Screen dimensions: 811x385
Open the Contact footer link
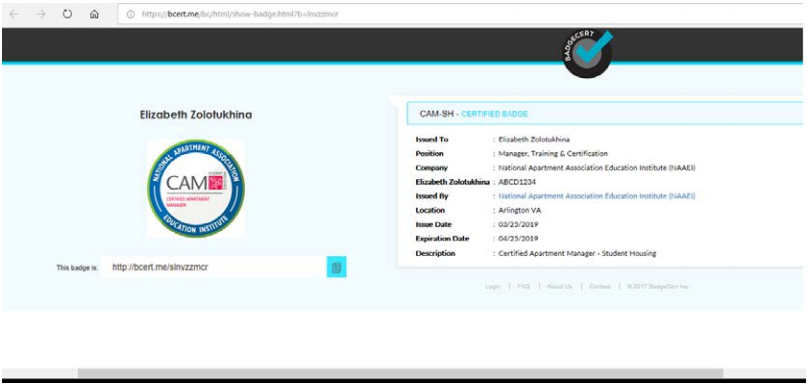599,287
